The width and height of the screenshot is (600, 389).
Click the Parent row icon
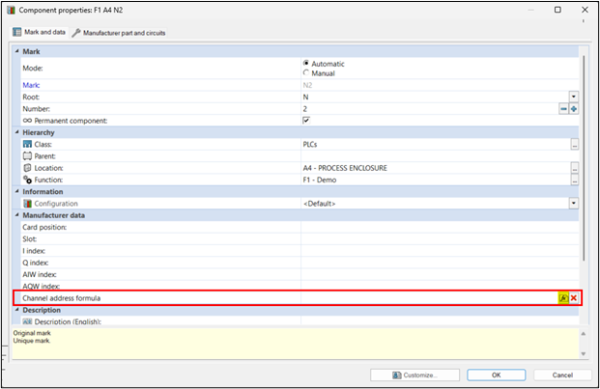(27, 156)
